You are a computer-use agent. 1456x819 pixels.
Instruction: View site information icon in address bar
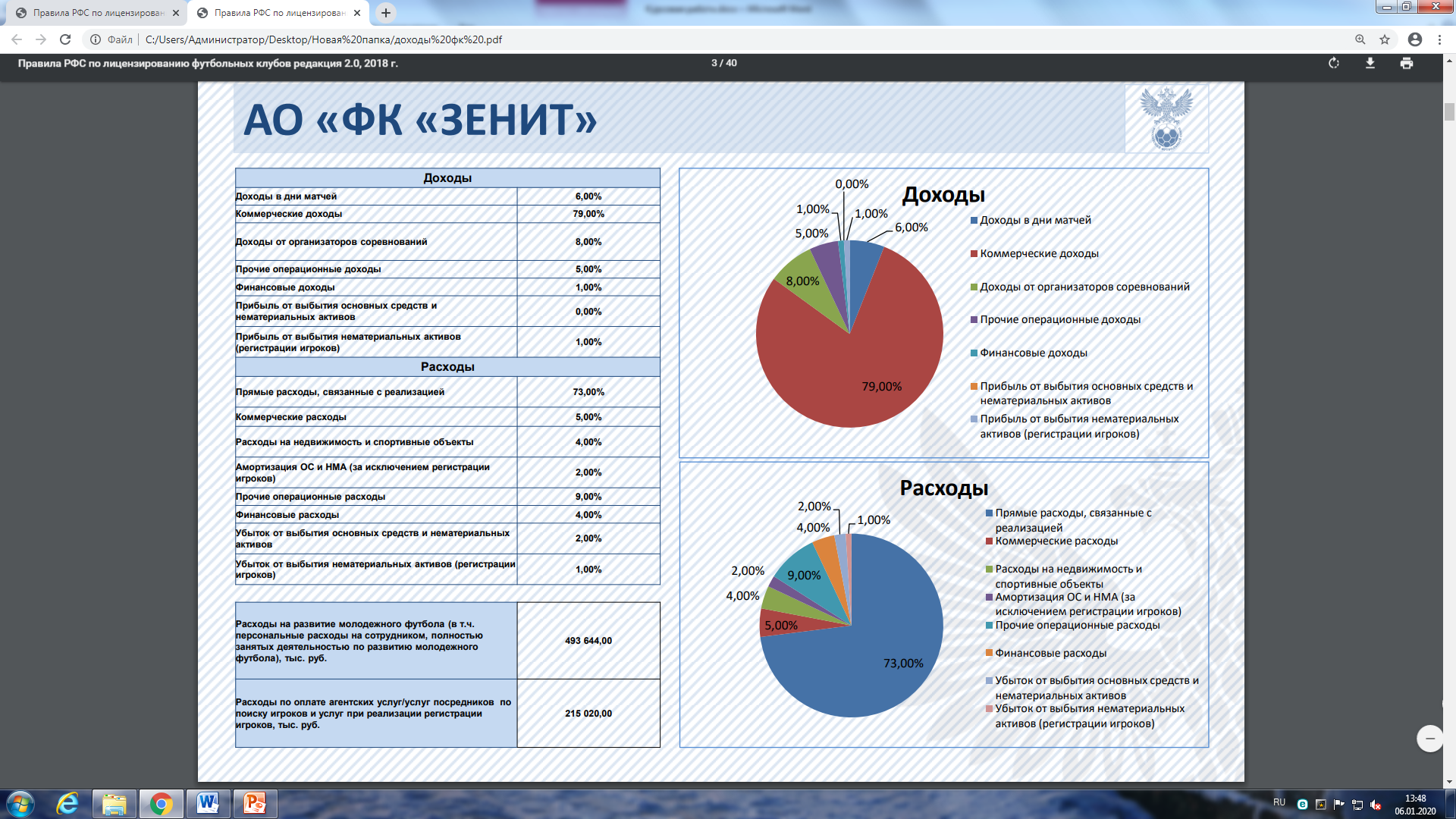pos(96,39)
